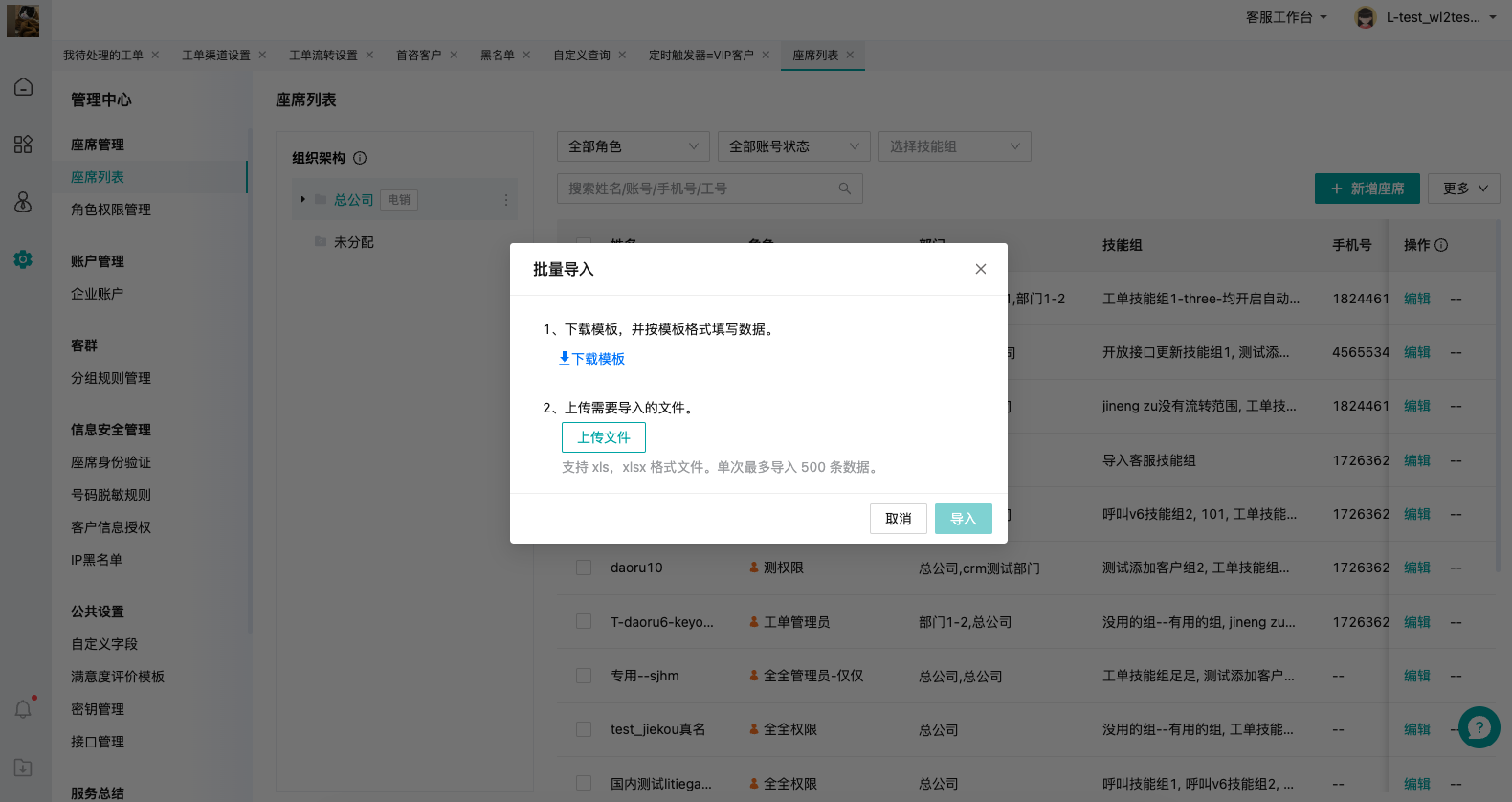This screenshot has width=1512, height=802.
Task: Open the 更多 dropdown button
Action: coord(1464,189)
